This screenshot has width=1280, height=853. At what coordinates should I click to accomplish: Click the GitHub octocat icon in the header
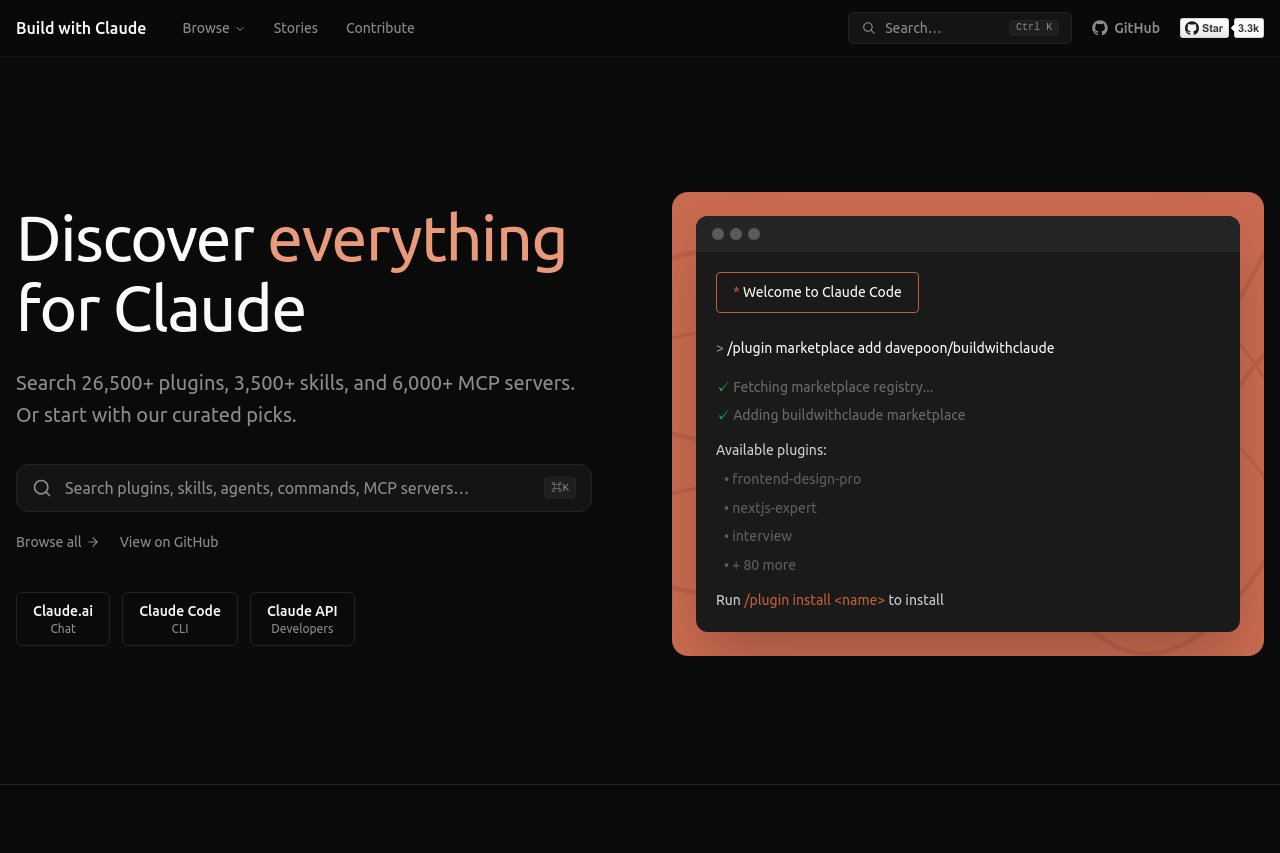[1100, 28]
